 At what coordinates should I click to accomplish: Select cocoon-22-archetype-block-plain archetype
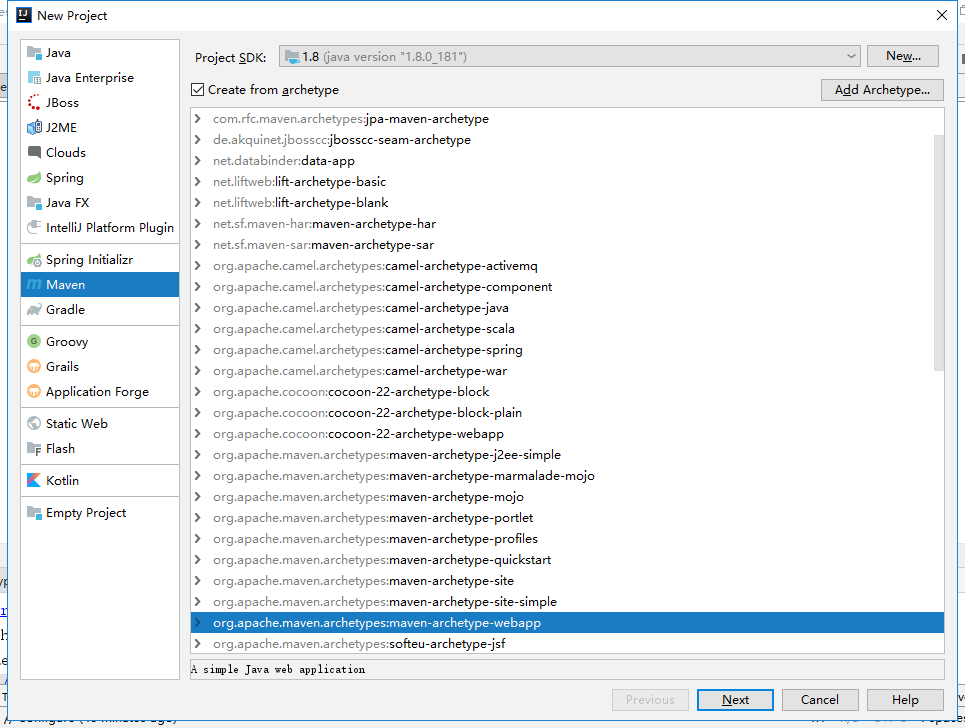point(567,412)
